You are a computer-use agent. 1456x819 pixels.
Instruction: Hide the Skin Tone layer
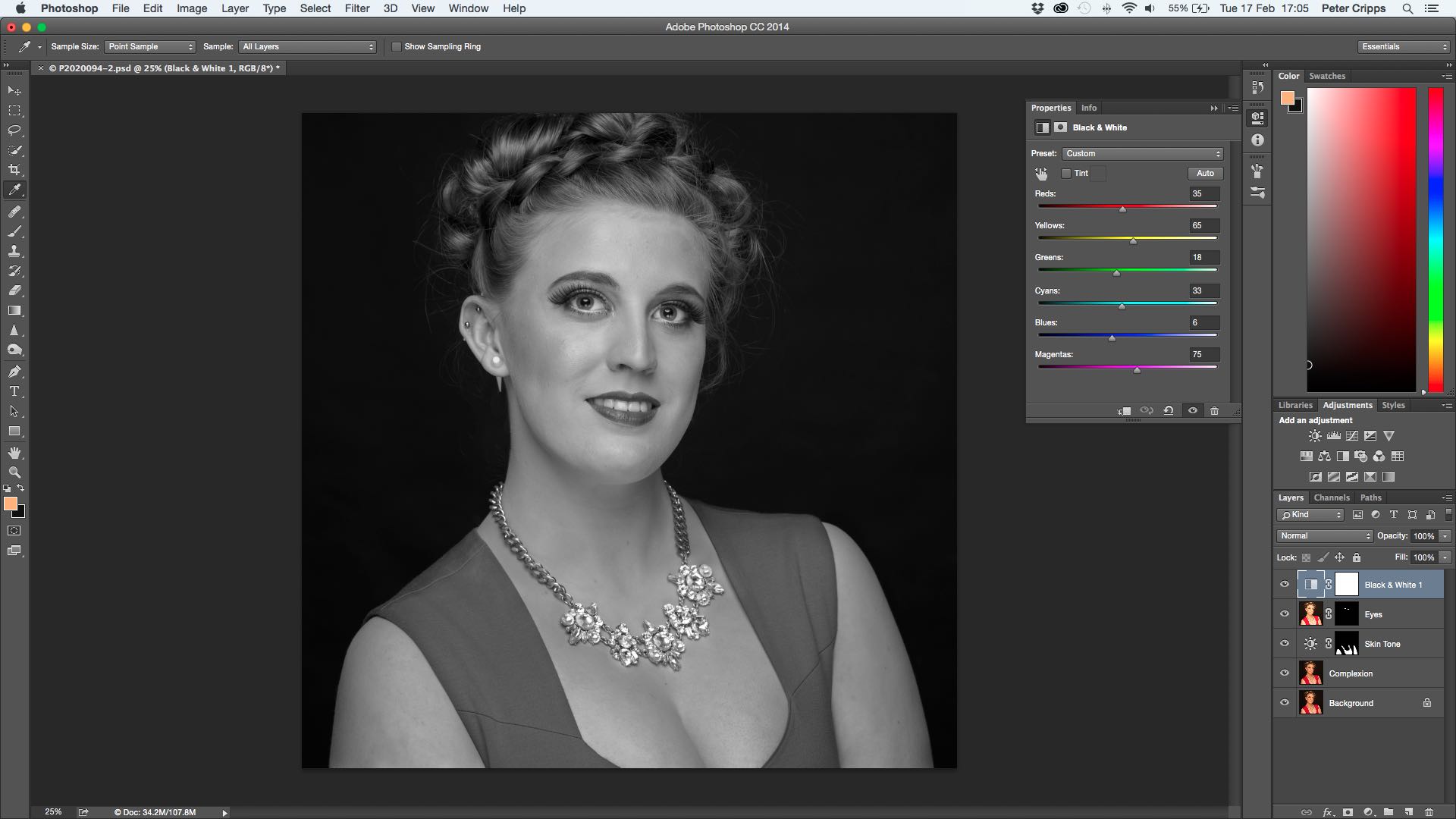(1285, 644)
